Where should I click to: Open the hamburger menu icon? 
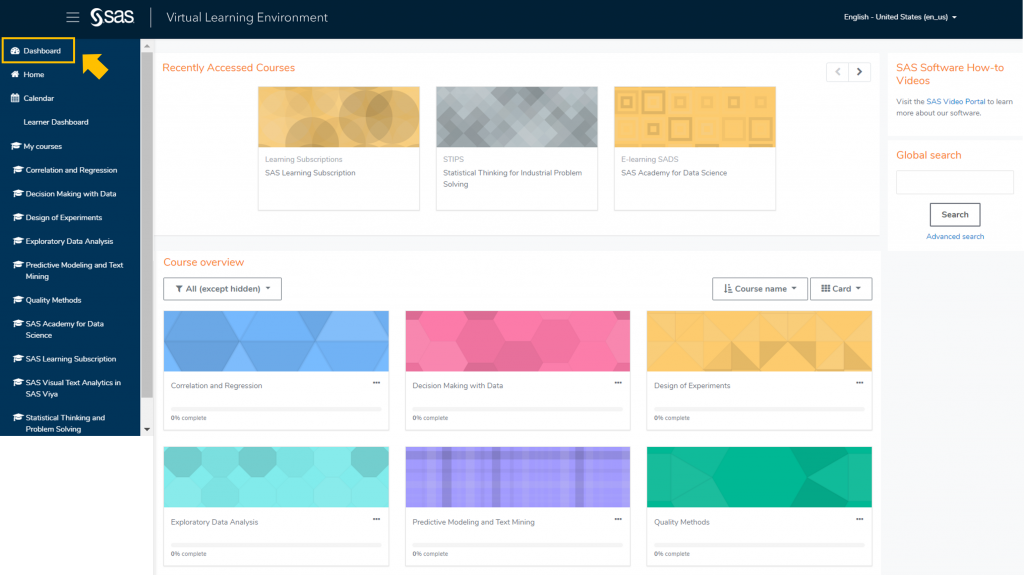tap(72, 17)
